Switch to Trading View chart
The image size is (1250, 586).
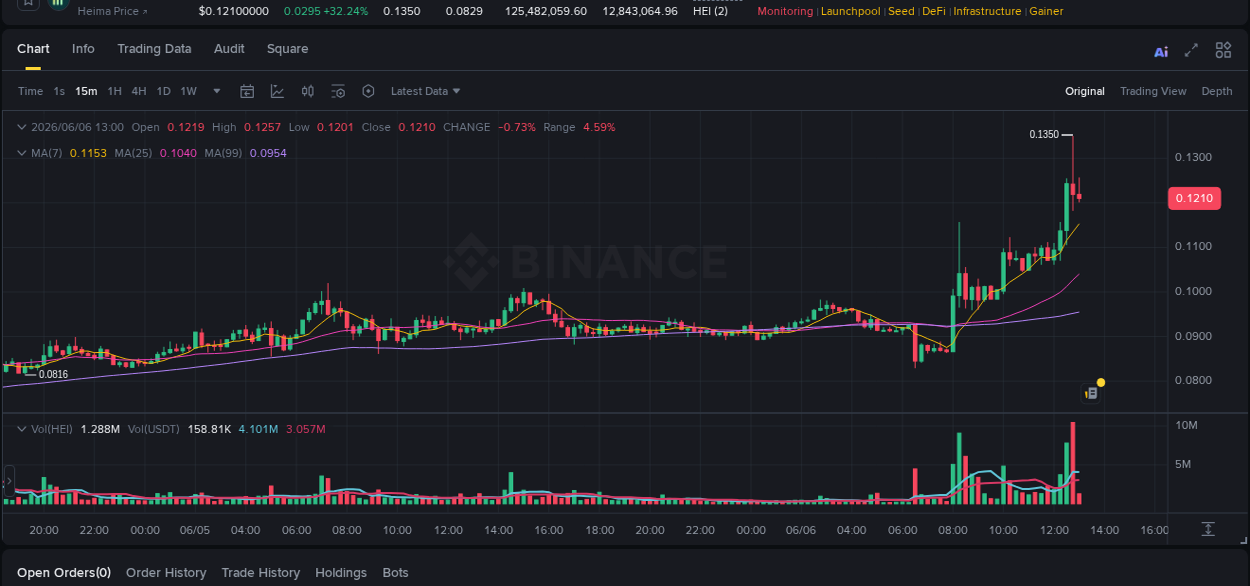1153,91
